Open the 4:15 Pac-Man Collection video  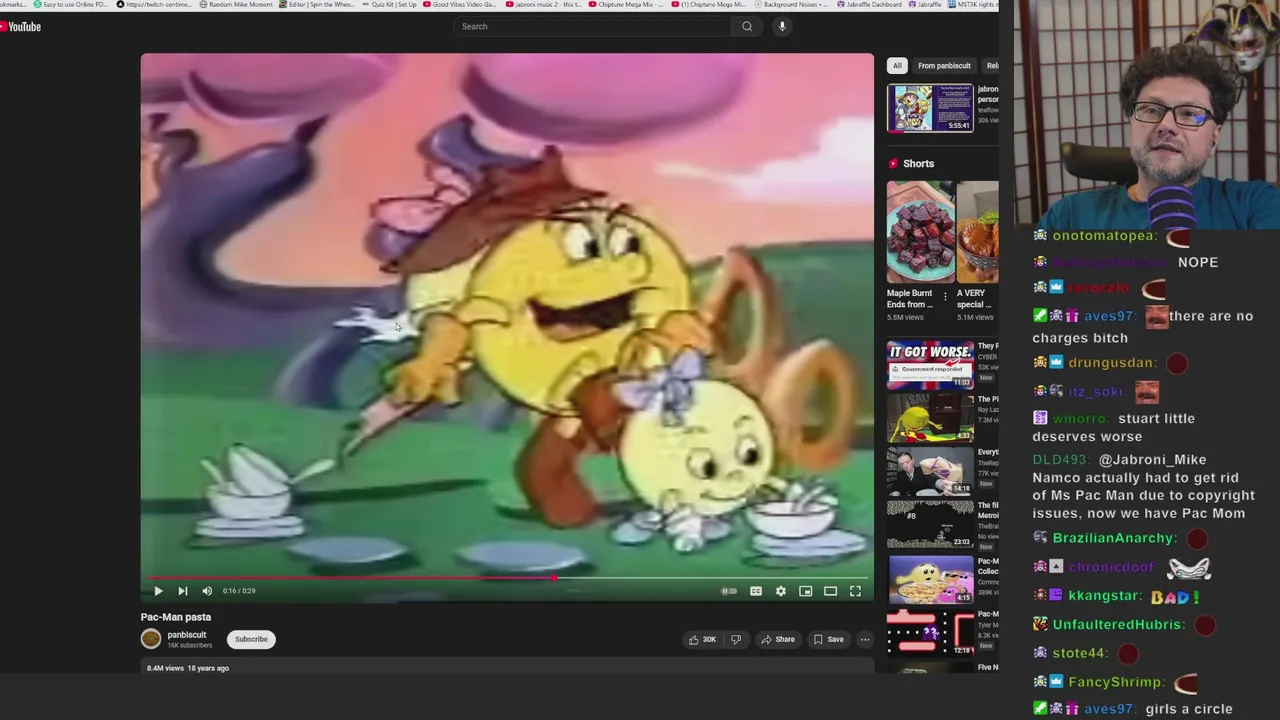(x=930, y=578)
